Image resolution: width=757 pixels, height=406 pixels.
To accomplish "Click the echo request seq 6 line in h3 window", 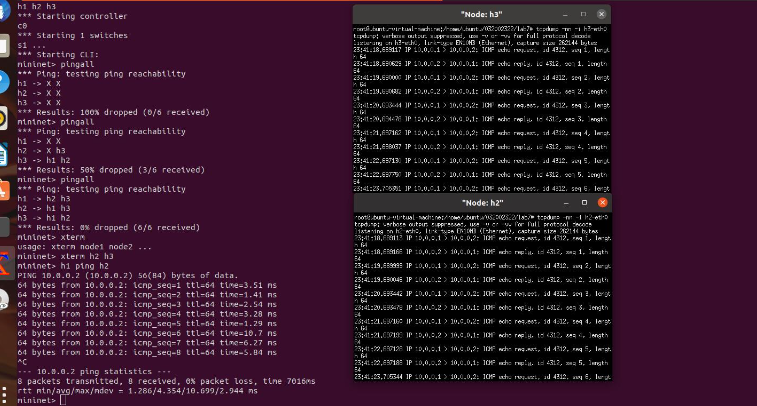I will [481, 189].
